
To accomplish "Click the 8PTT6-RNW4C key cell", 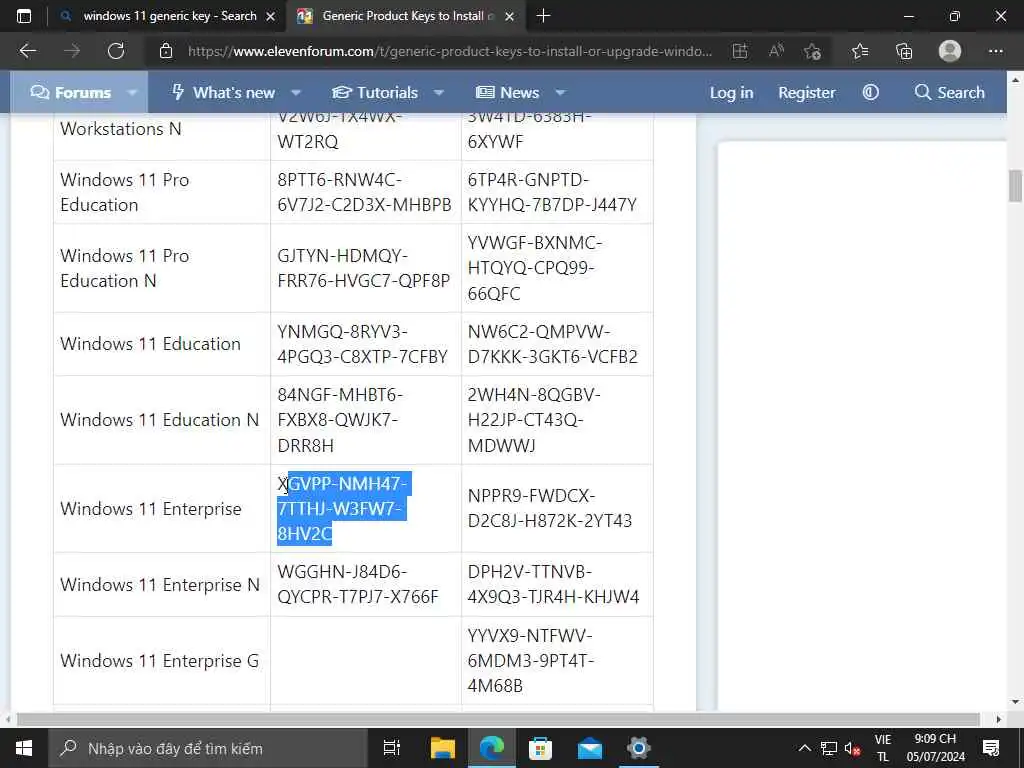I will point(364,192).
